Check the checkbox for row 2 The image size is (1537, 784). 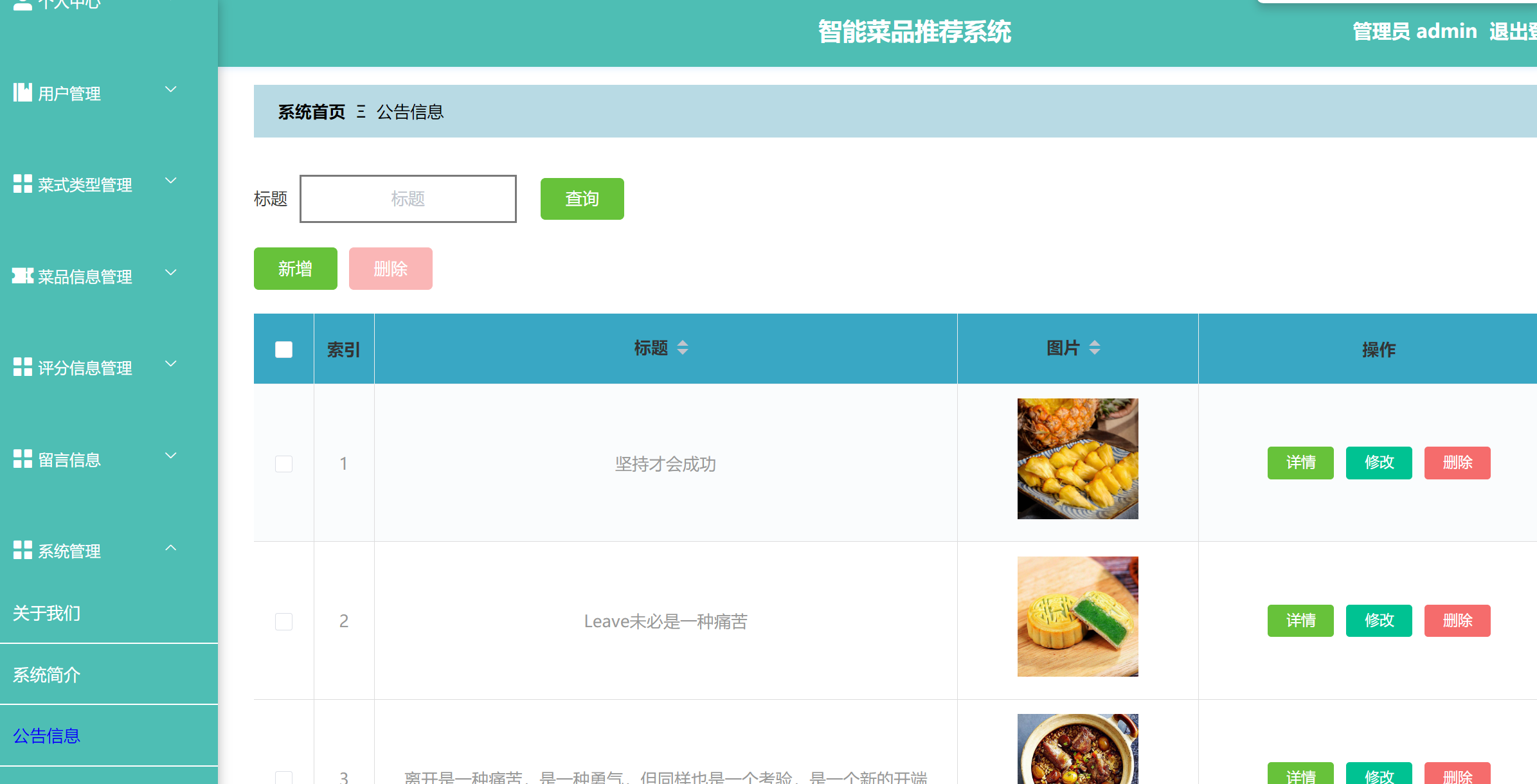[x=283, y=621]
